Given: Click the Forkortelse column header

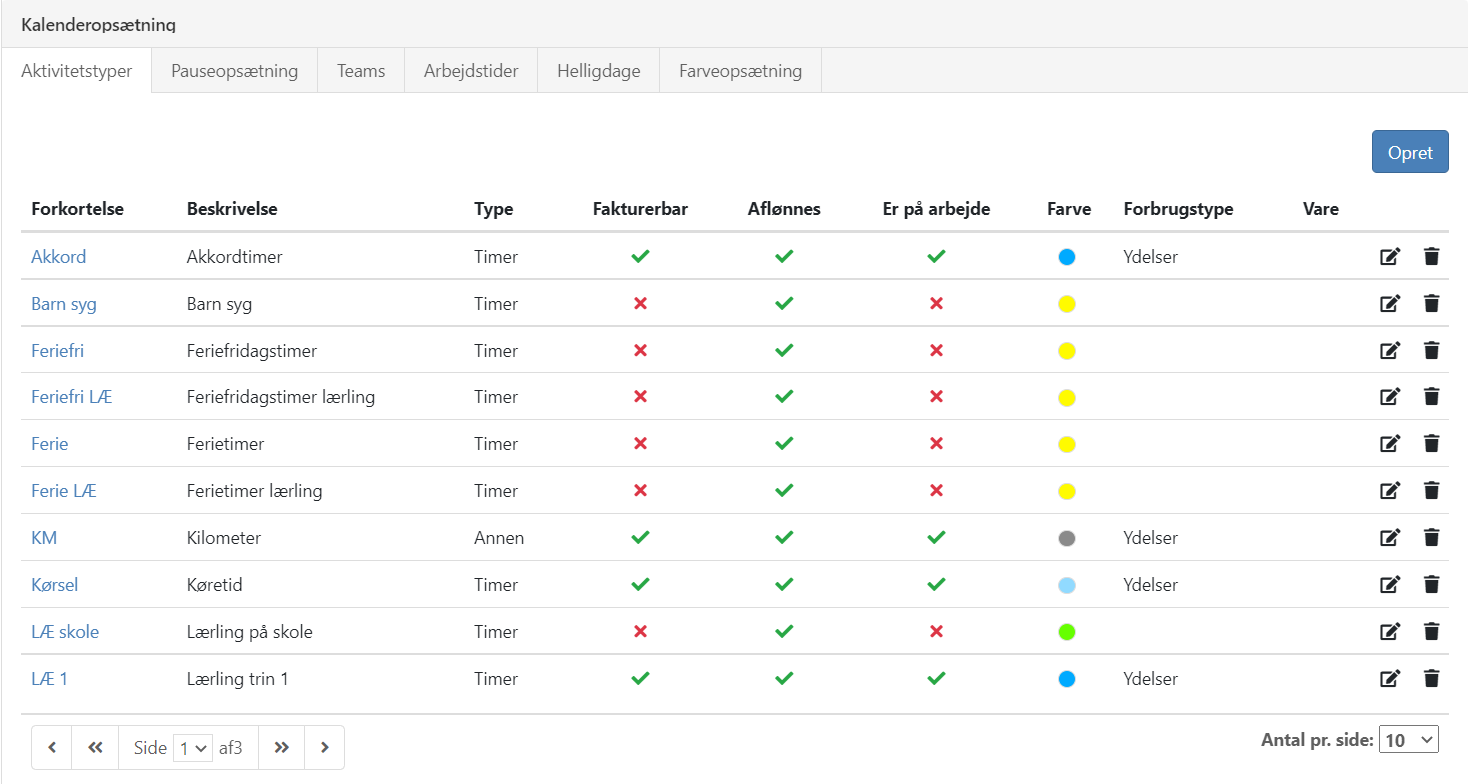Looking at the screenshot, I should (78, 209).
